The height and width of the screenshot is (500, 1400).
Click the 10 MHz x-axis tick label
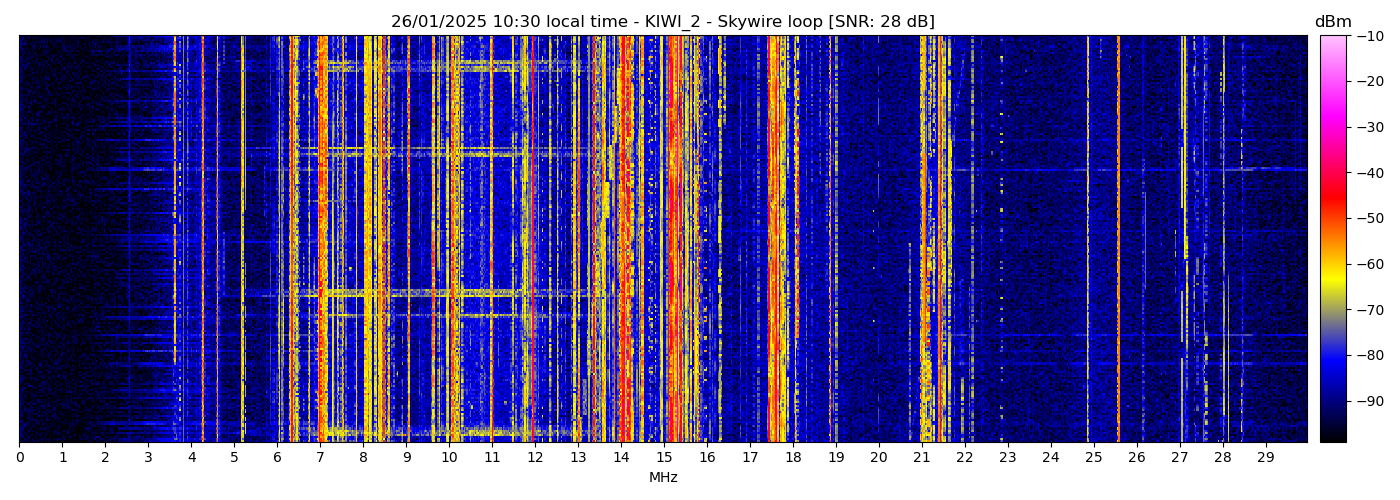[449, 457]
